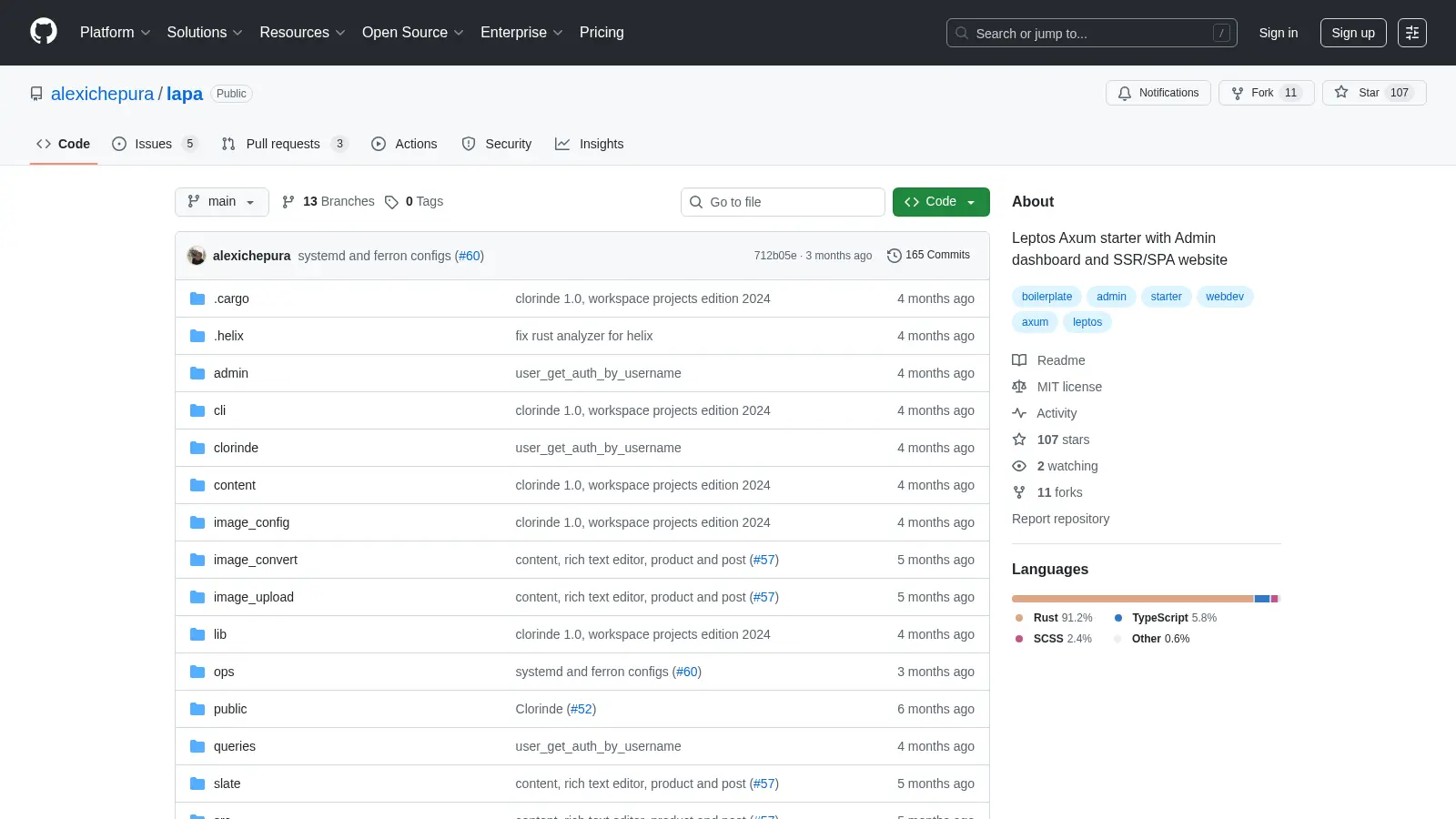Expand the Platform menu in the header
The height and width of the screenshot is (819, 1456).
pyautogui.click(x=115, y=33)
